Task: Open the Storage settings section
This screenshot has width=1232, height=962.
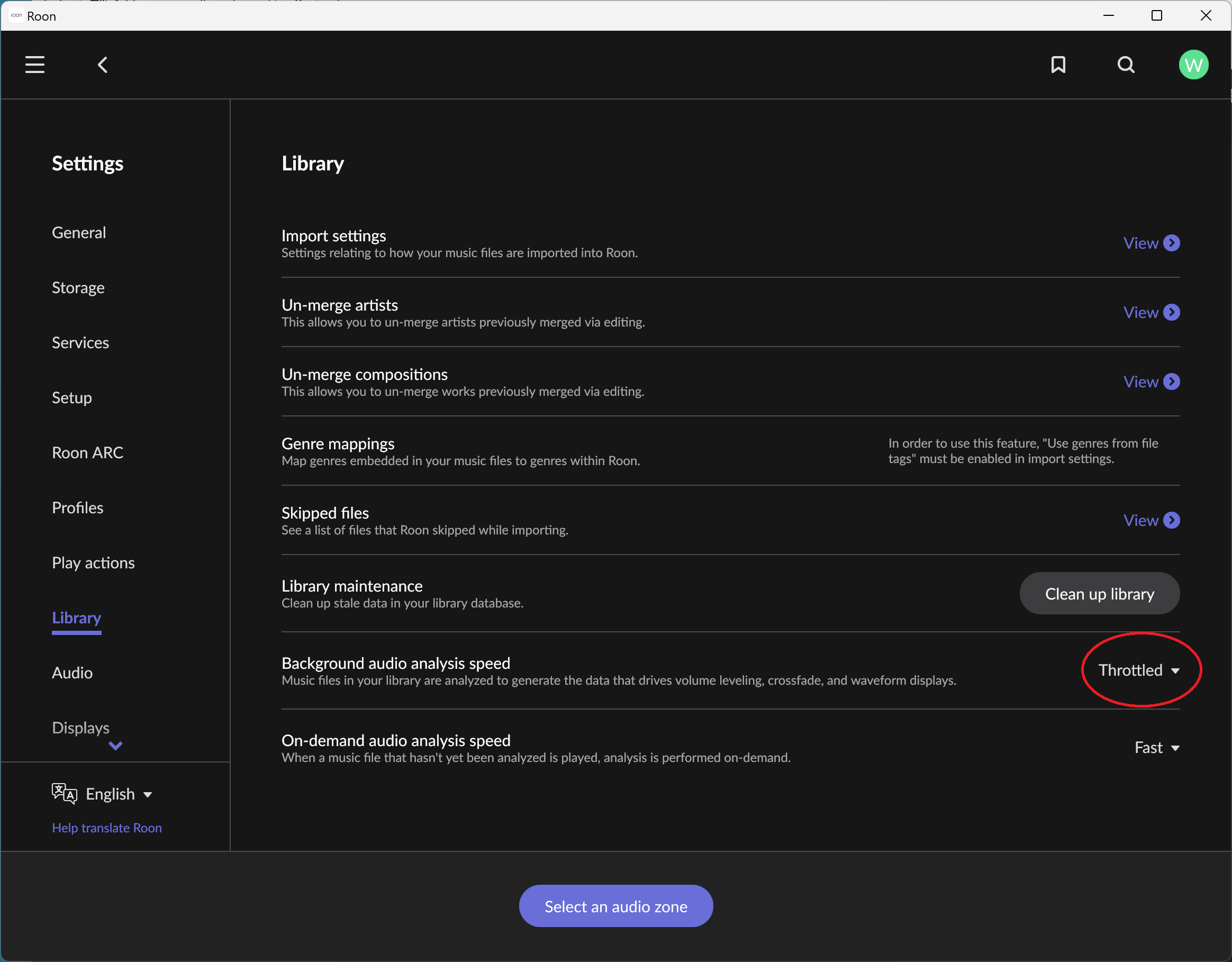Action: pos(78,287)
